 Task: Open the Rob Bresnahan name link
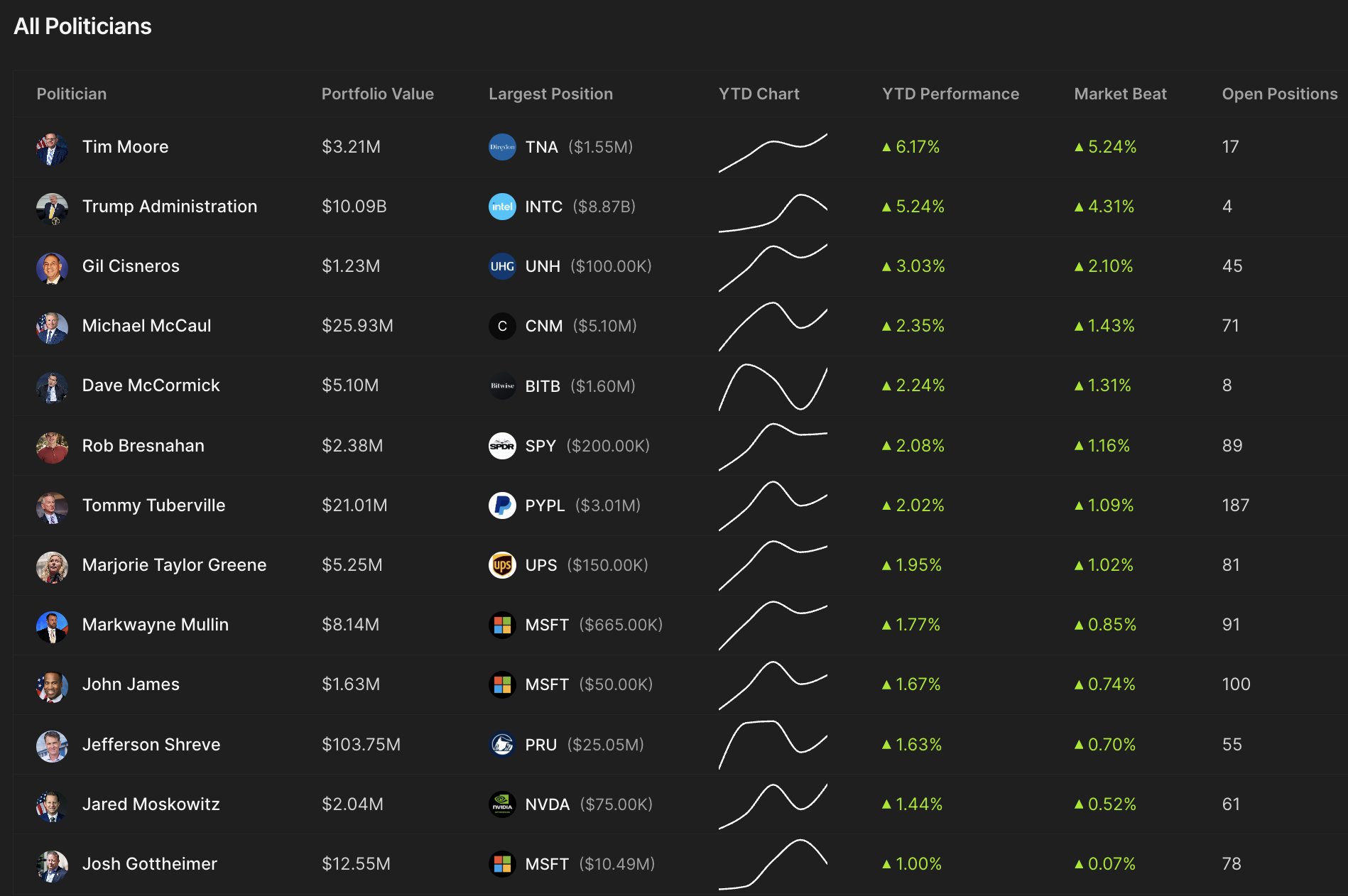pyautogui.click(x=143, y=446)
